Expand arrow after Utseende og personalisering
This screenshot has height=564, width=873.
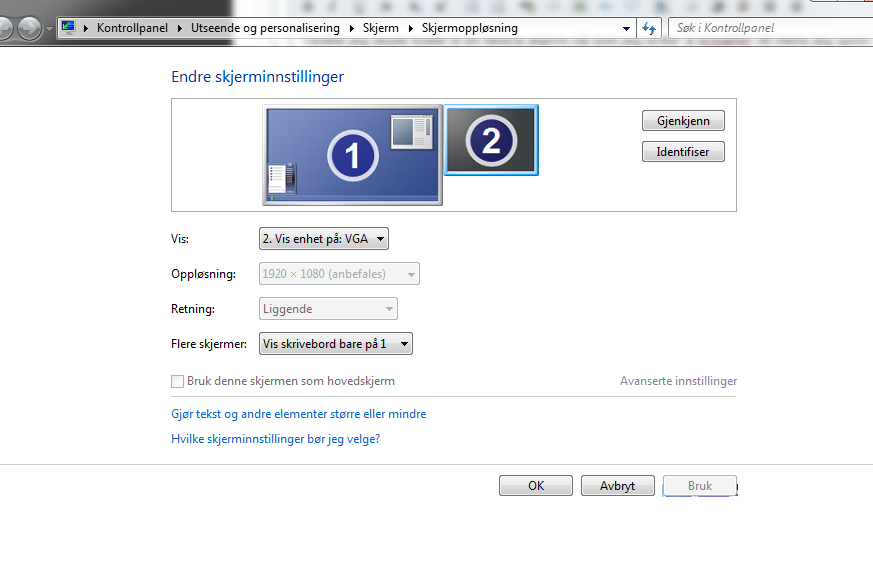351,28
